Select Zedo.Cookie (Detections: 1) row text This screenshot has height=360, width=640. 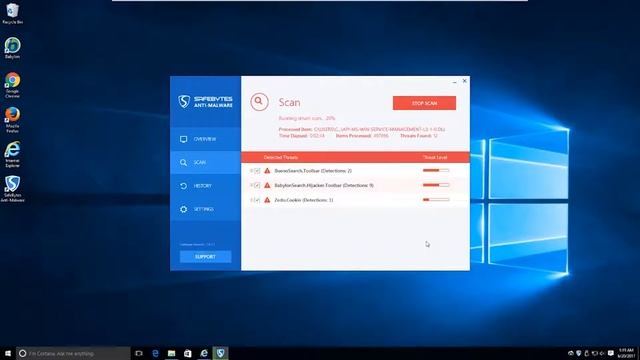point(304,200)
